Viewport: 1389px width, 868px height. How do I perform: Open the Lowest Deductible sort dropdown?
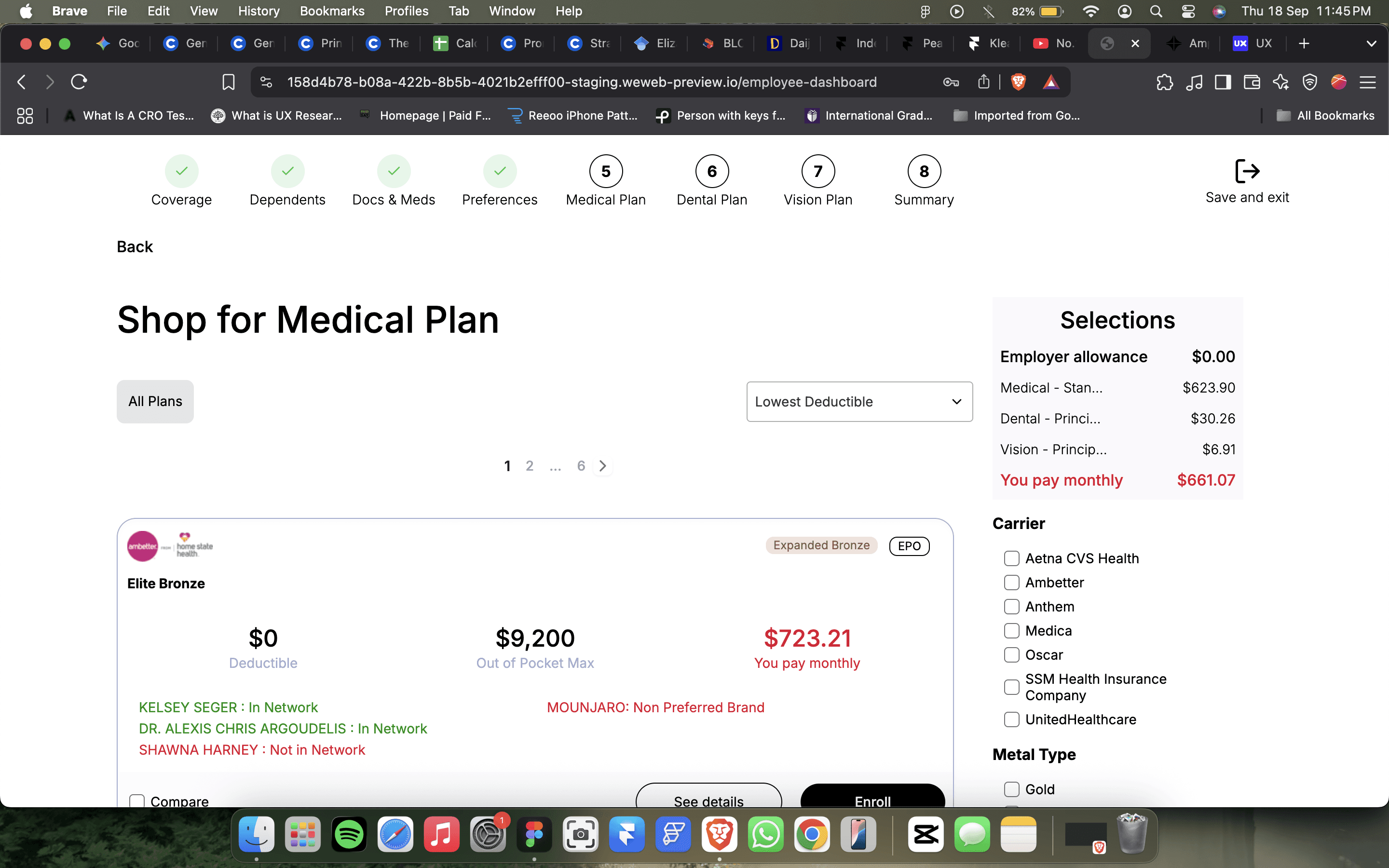click(859, 402)
